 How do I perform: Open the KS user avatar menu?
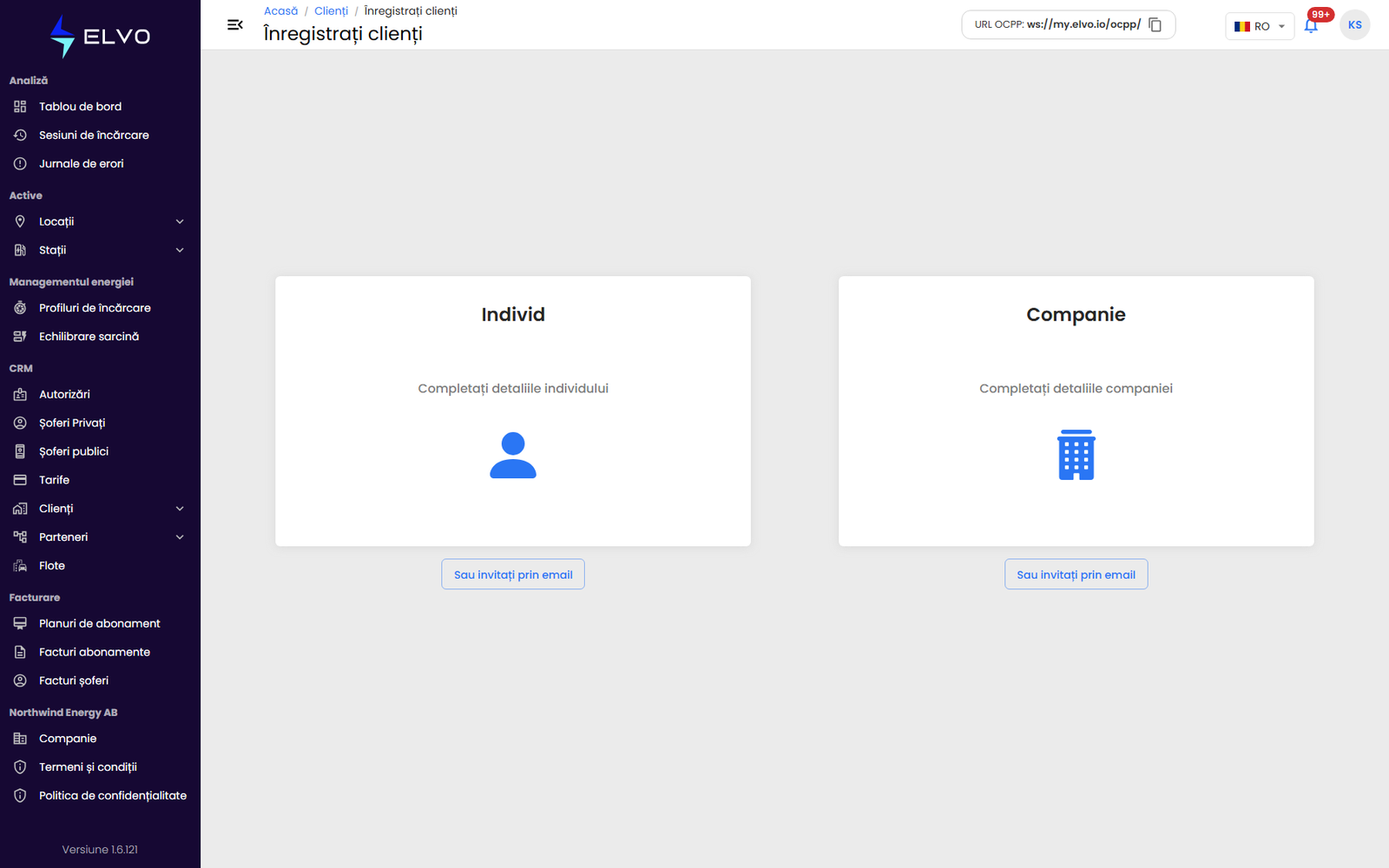point(1354,25)
